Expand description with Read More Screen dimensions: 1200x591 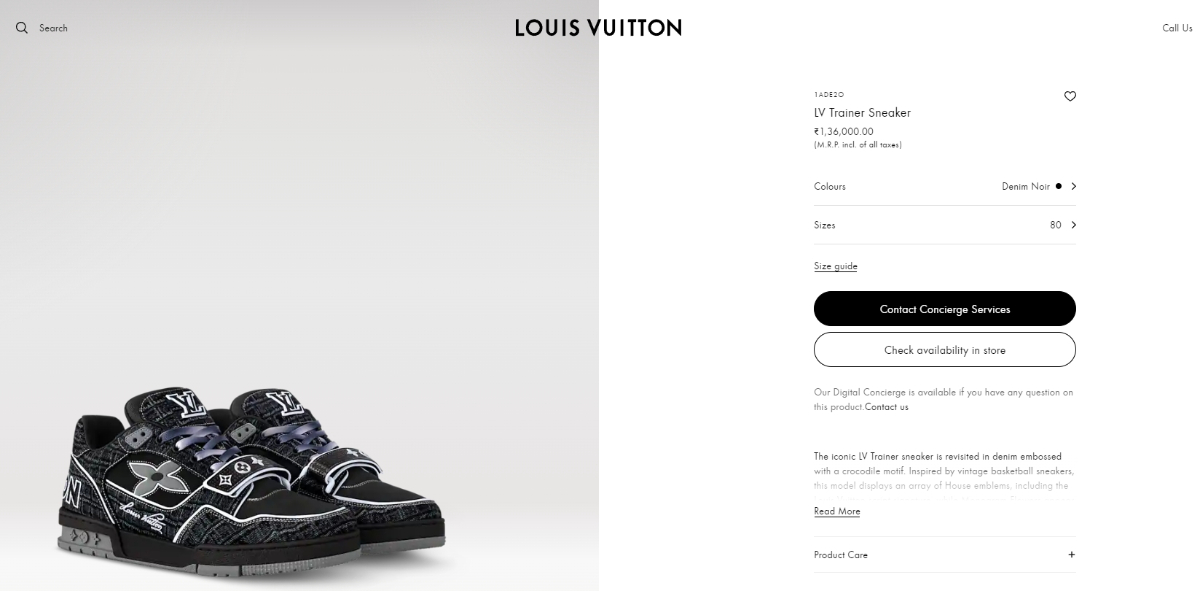click(837, 511)
